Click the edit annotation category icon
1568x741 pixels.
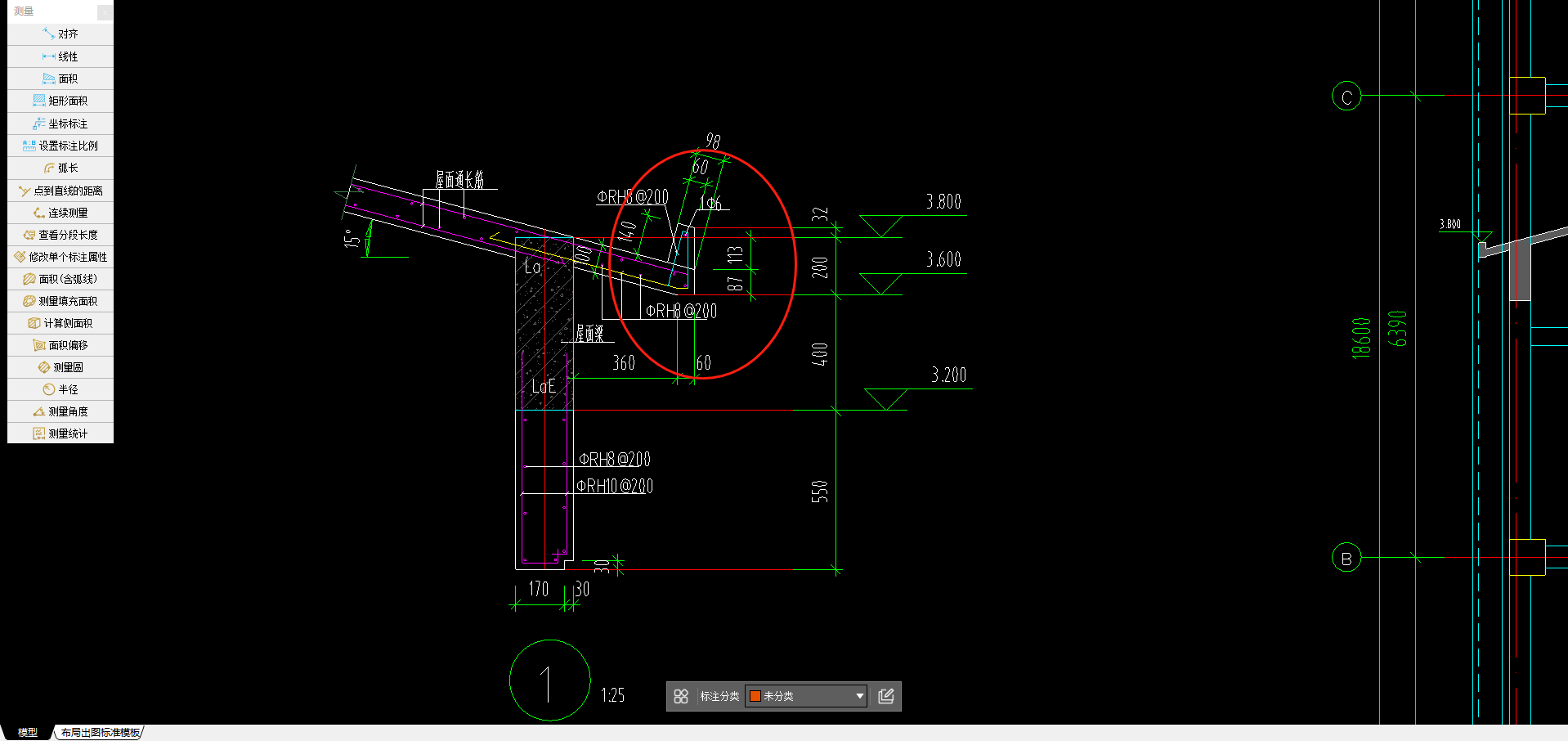(x=886, y=696)
